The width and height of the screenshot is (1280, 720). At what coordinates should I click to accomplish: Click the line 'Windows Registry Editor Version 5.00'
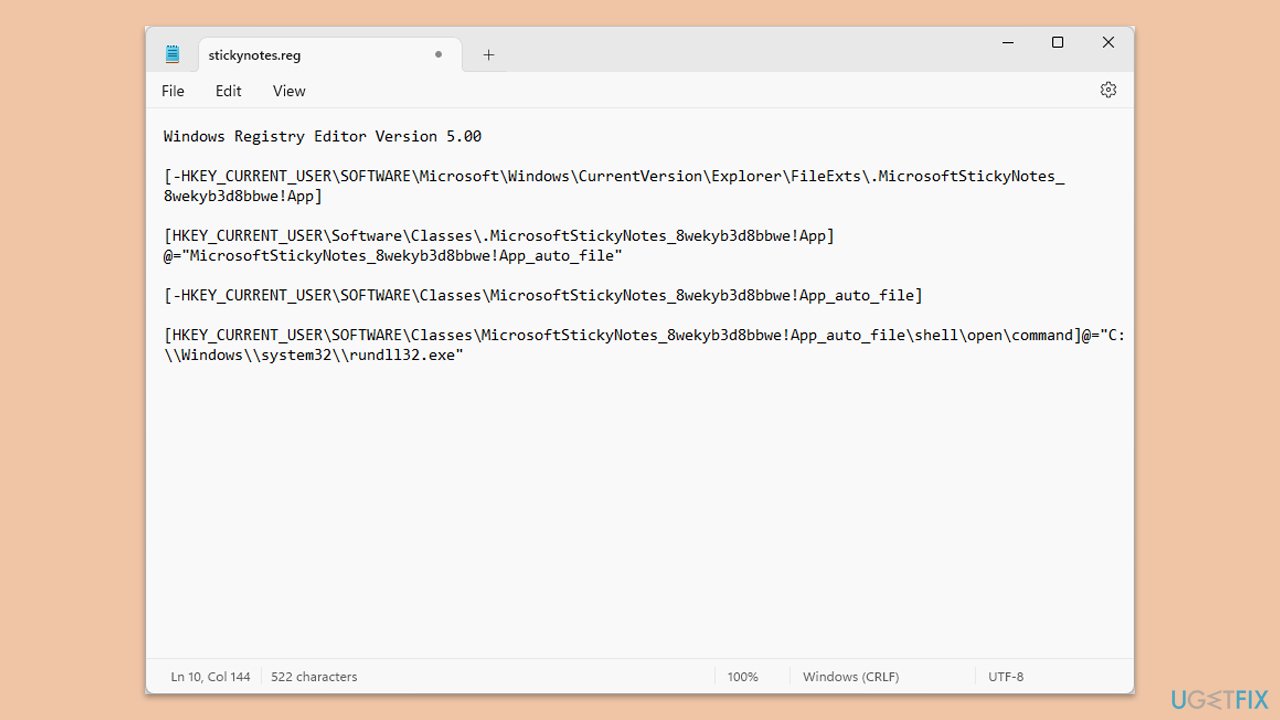point(323,136)
